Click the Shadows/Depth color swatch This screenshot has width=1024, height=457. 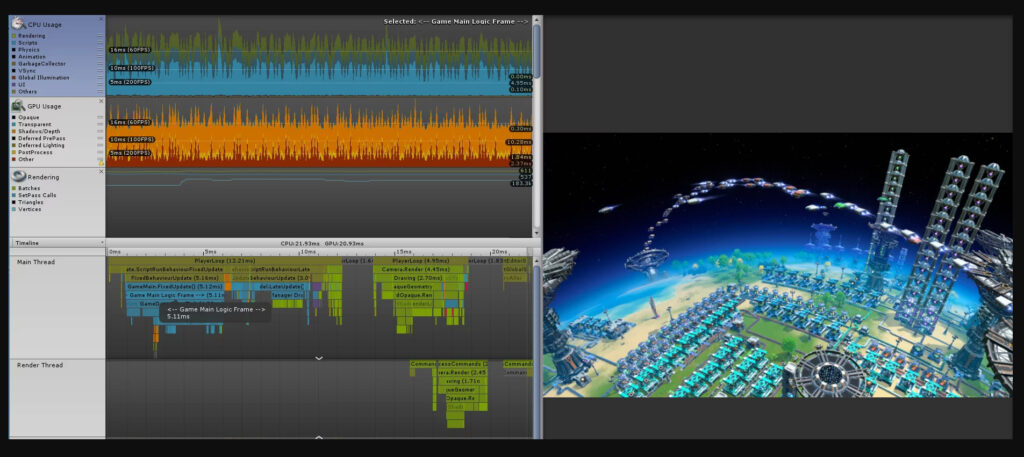click(x=14, y=131)
